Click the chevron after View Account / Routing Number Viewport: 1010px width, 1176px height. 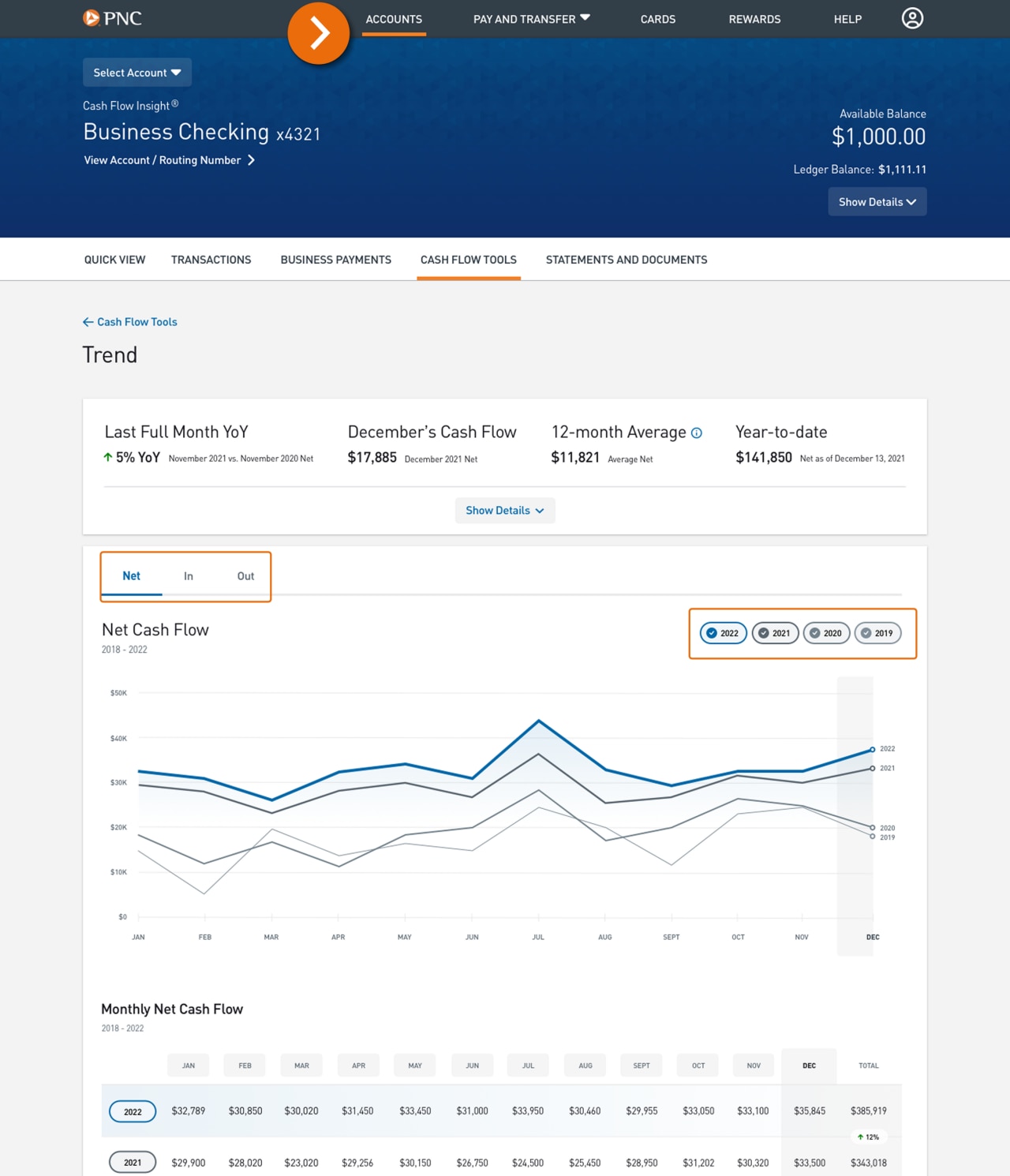coord(252,159)
